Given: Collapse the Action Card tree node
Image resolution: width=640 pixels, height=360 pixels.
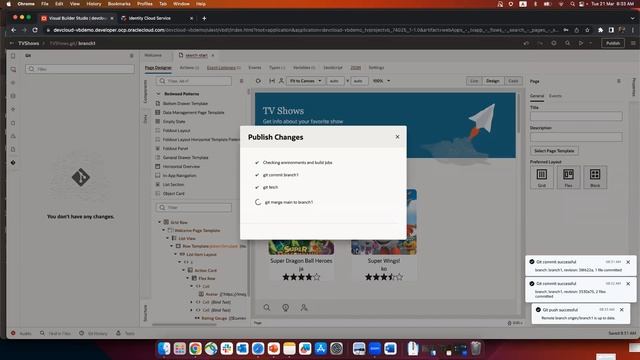Looking at the screenshot, I should coord(184,270).
